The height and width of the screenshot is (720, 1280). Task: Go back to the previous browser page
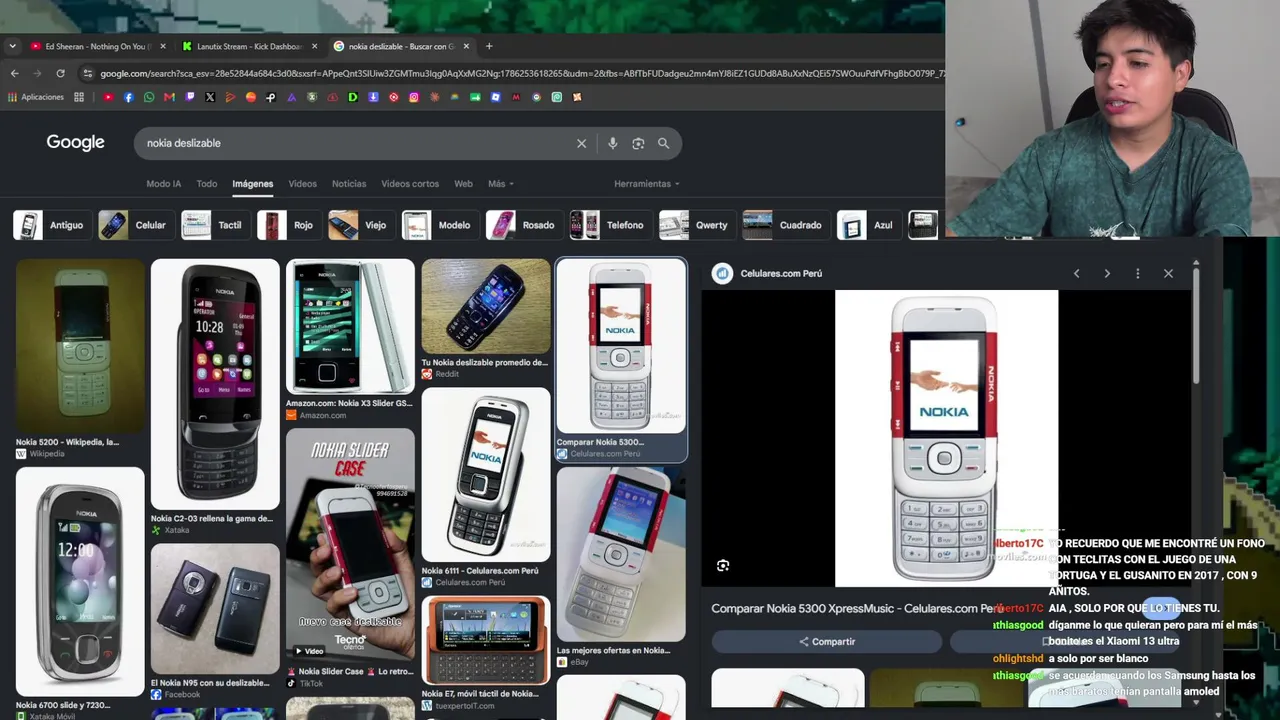tap(14, 73)
